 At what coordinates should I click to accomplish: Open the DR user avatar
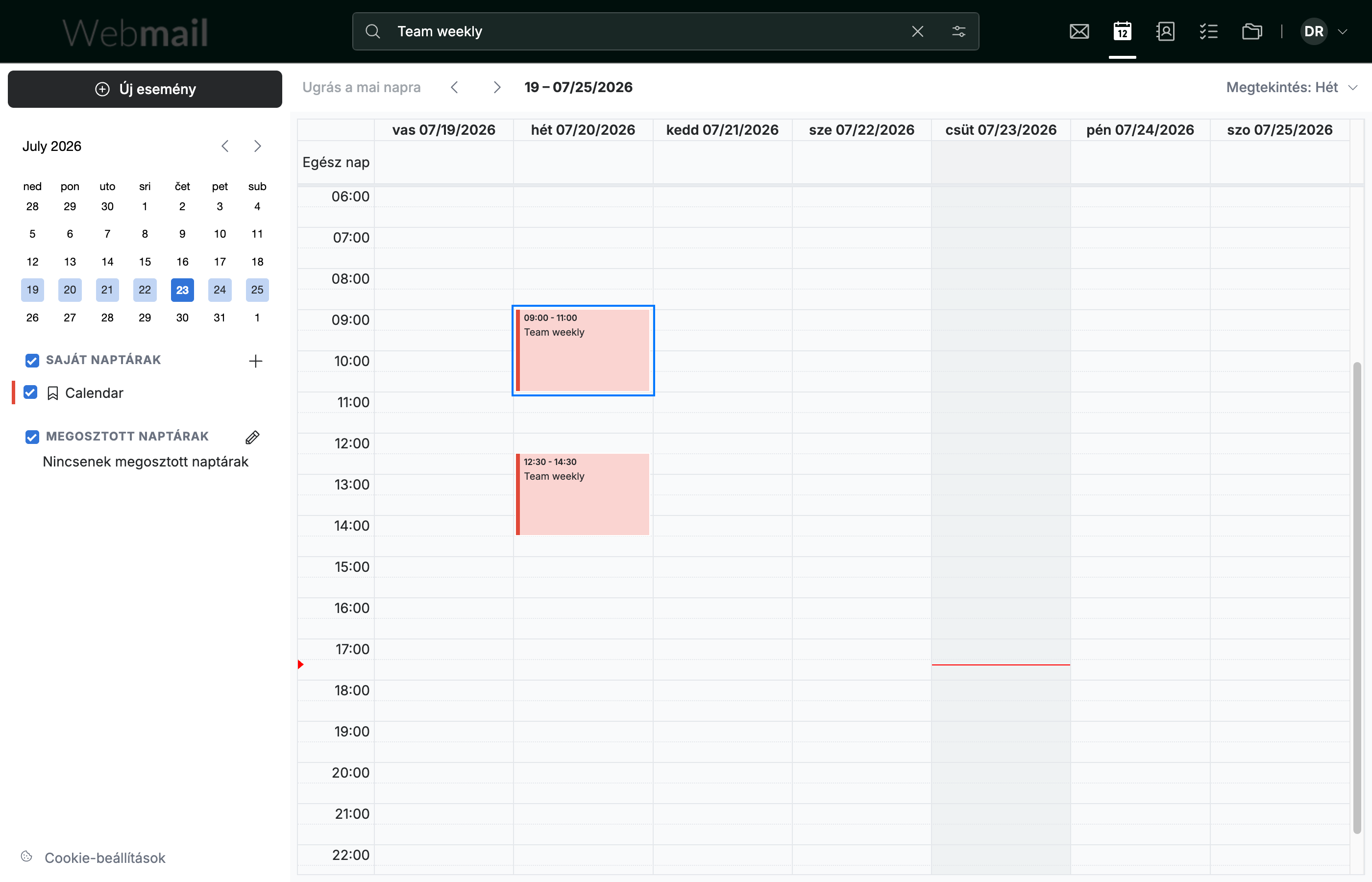1314,31
